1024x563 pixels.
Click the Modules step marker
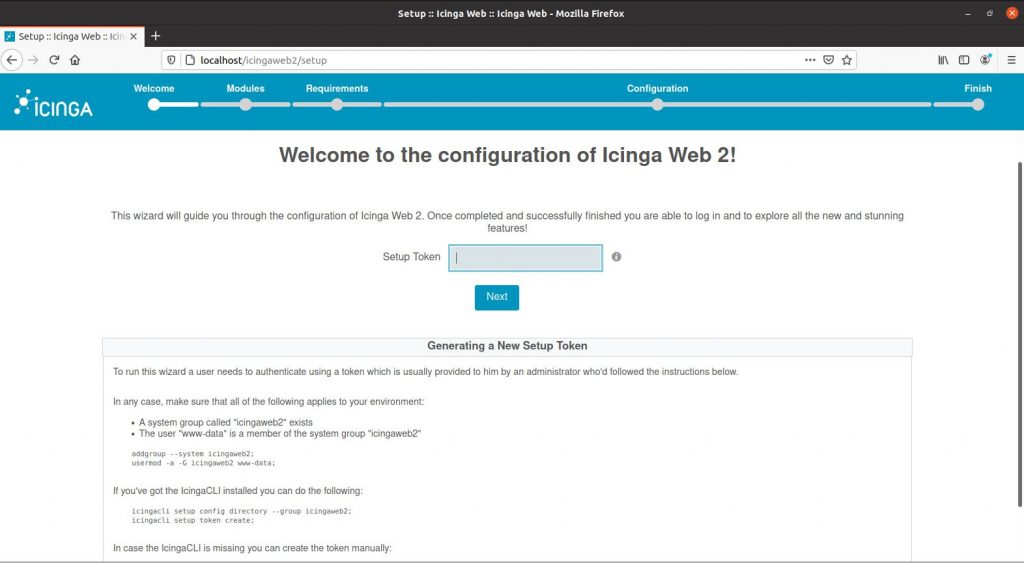click(x=246, y=105)
